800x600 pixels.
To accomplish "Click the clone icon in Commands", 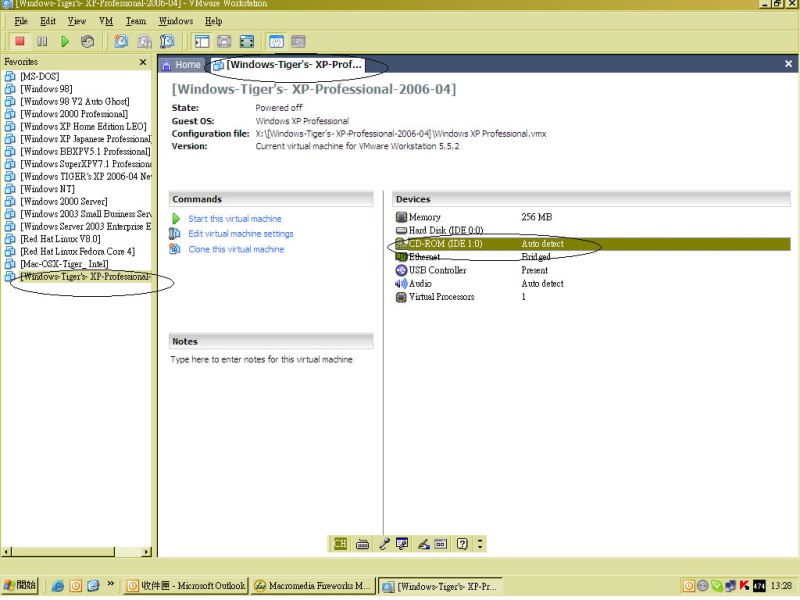I will tap(174, 249).
